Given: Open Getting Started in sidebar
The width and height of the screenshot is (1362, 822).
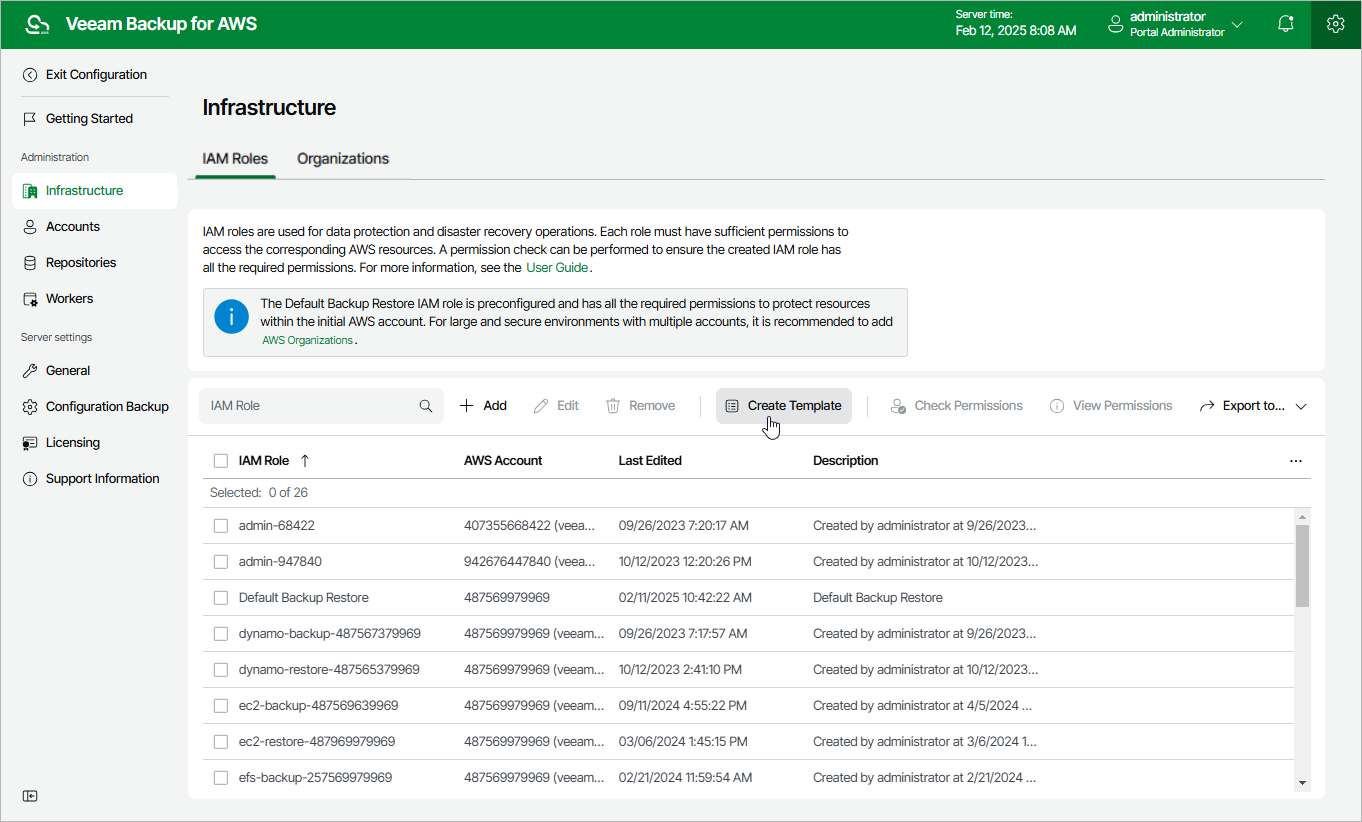Looking at the screenshot, I should click(89, 119).
